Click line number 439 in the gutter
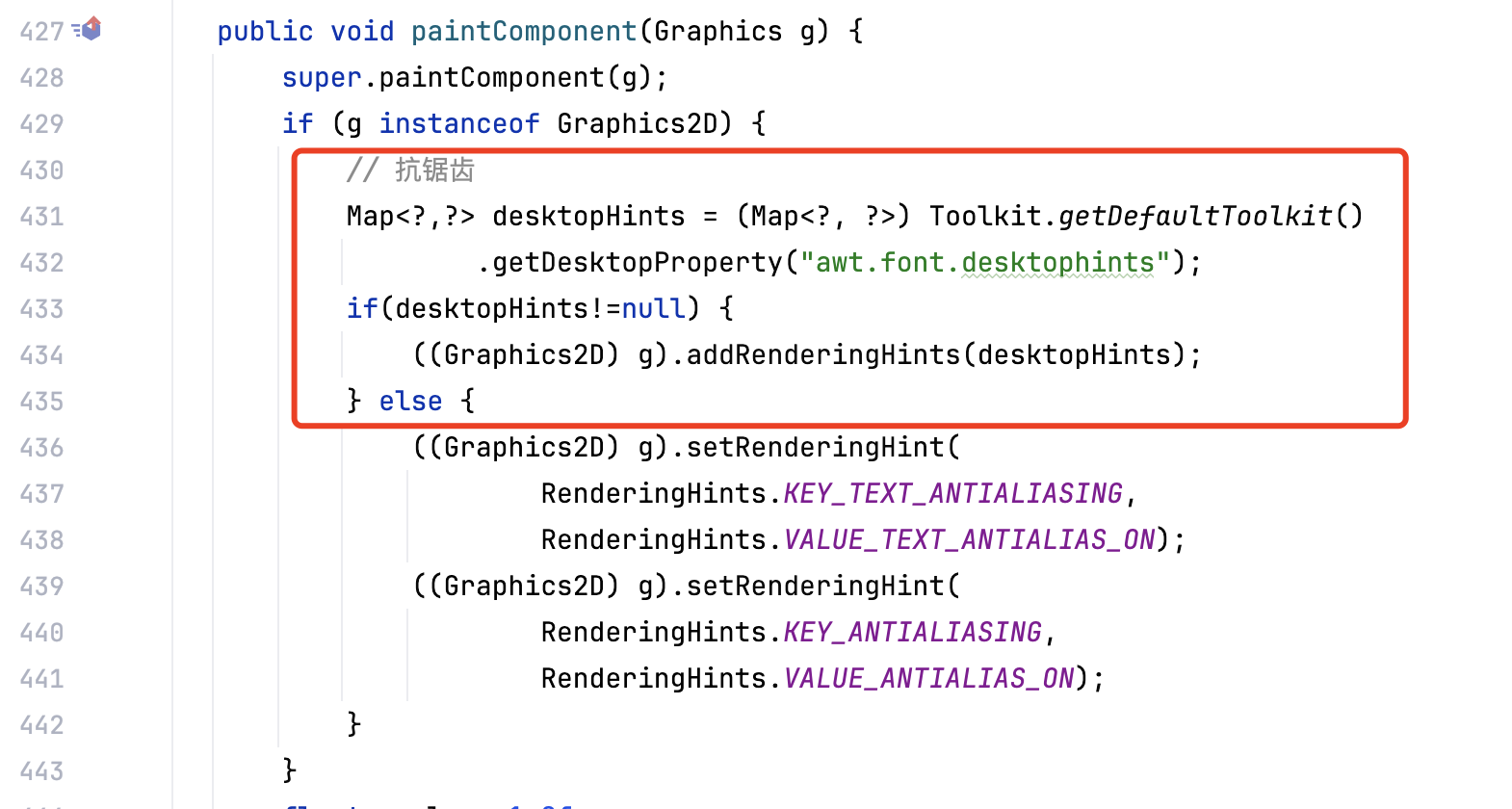Image resolution: width=1512 pixels, height=809 pixels. (41, 587)
